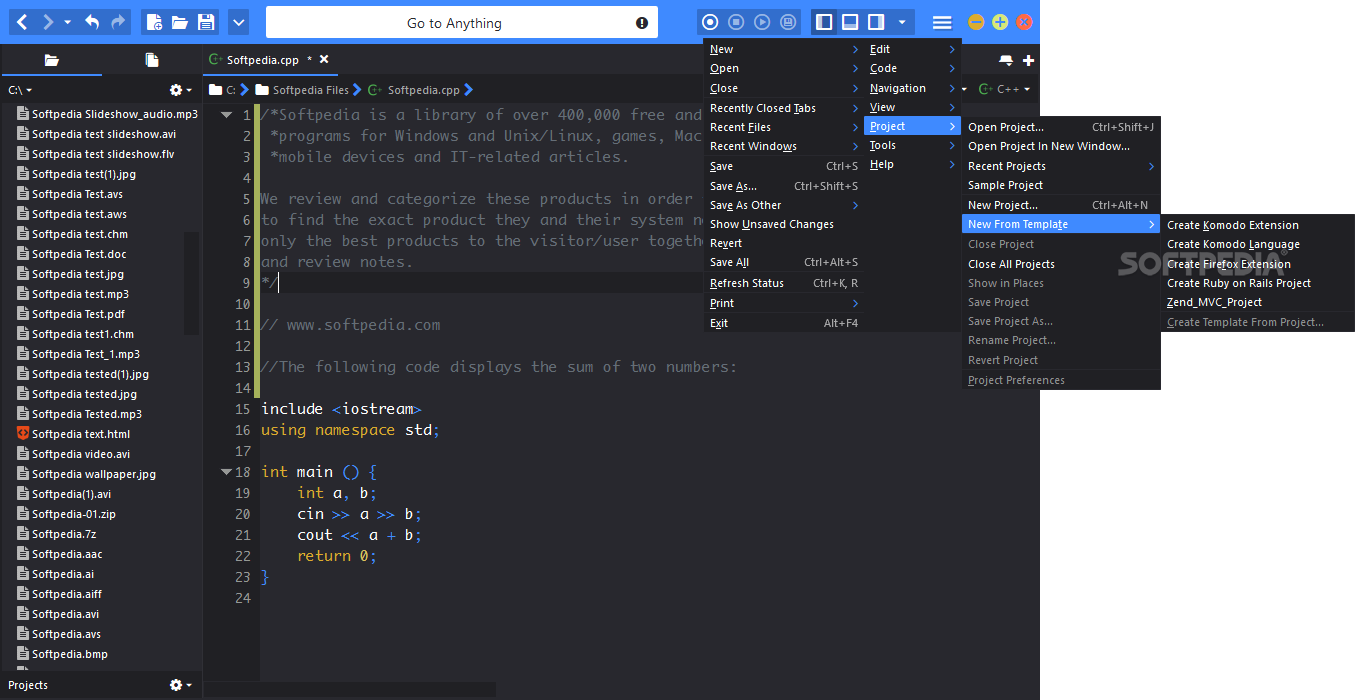The height and width of the screenshot is (700, 1355).
Task: Select Softpedia Test.pdf in file list
Action: pos(78,314)
